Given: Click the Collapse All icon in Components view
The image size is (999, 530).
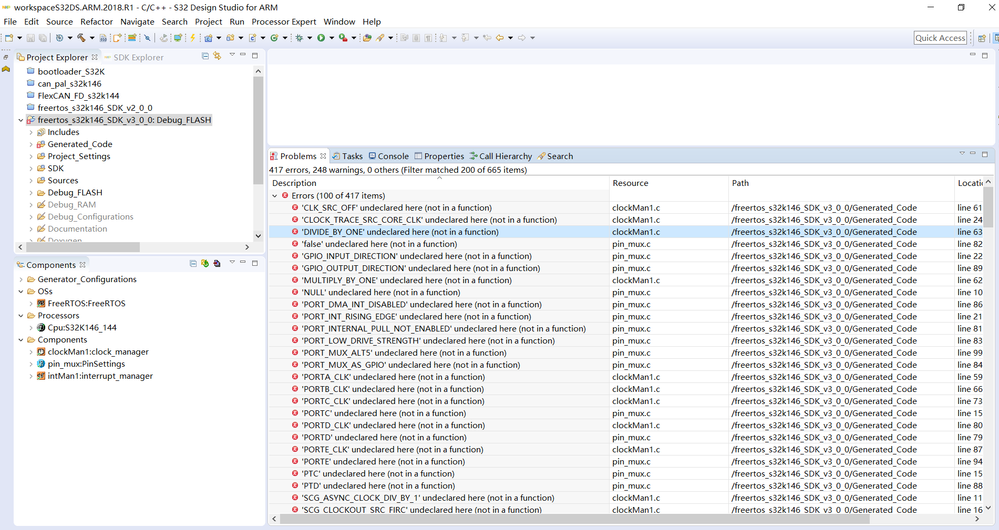Looking at the screenshot, I should click(x=193, y=263).
